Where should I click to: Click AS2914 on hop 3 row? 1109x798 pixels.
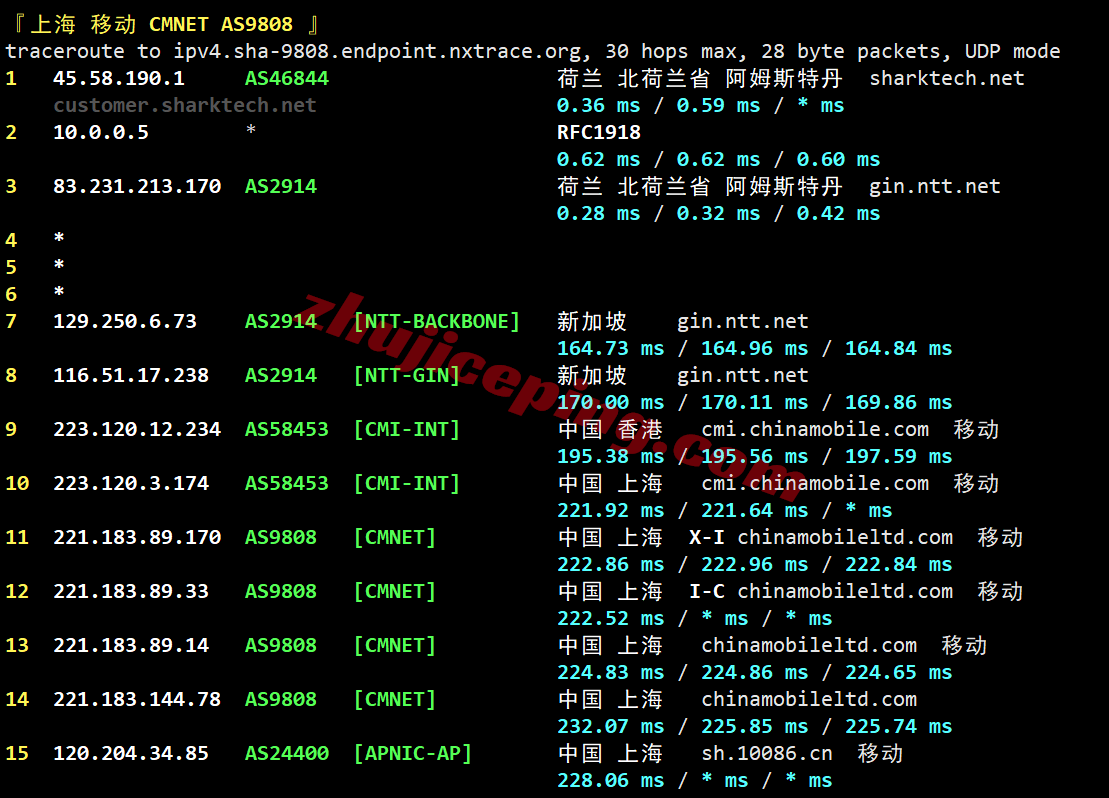281,187
